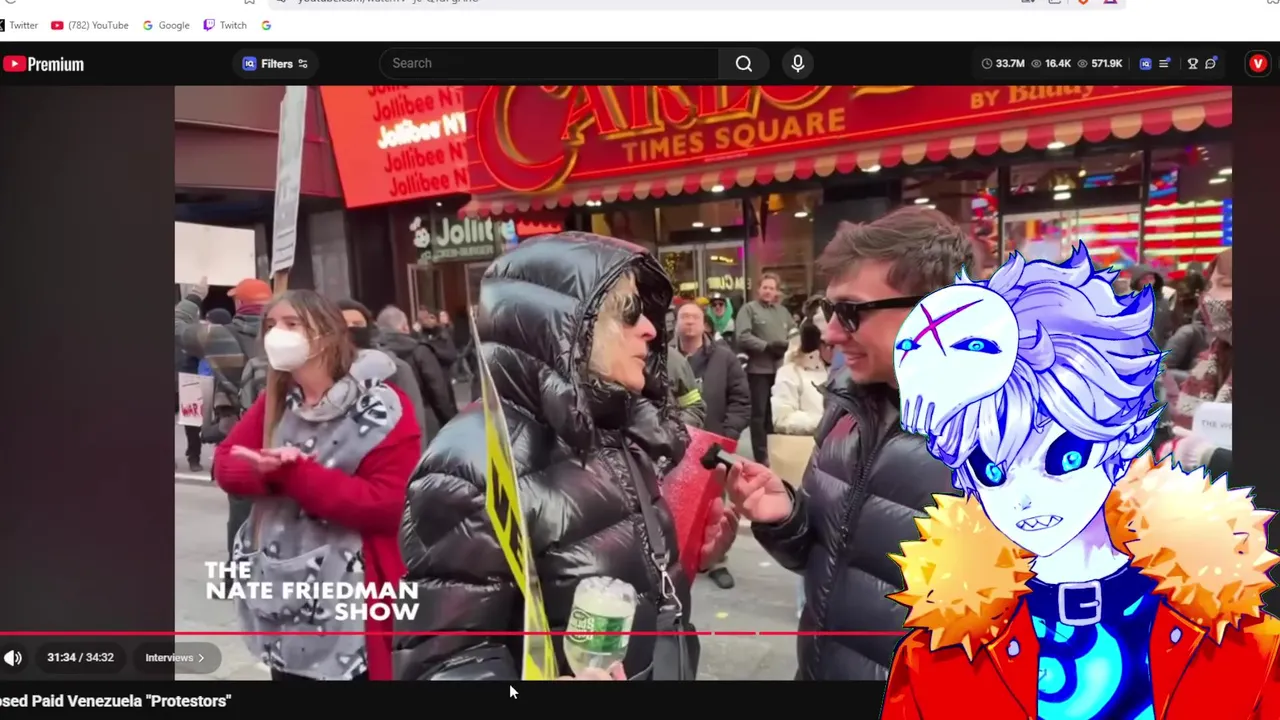Click the 571.9K views stat

pos(1100,63)
